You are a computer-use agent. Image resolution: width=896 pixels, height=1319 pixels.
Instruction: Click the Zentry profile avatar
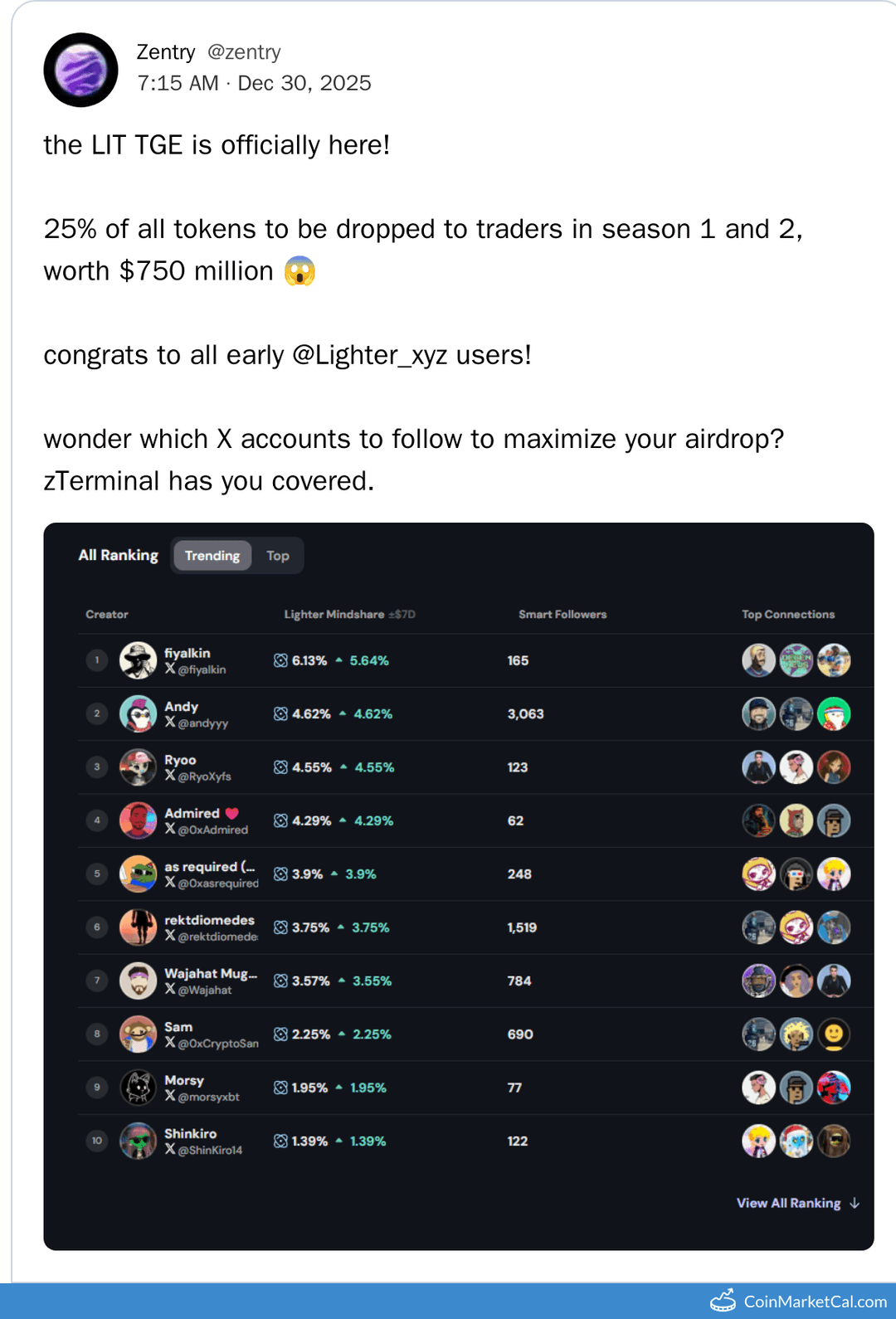pos(80,70)
